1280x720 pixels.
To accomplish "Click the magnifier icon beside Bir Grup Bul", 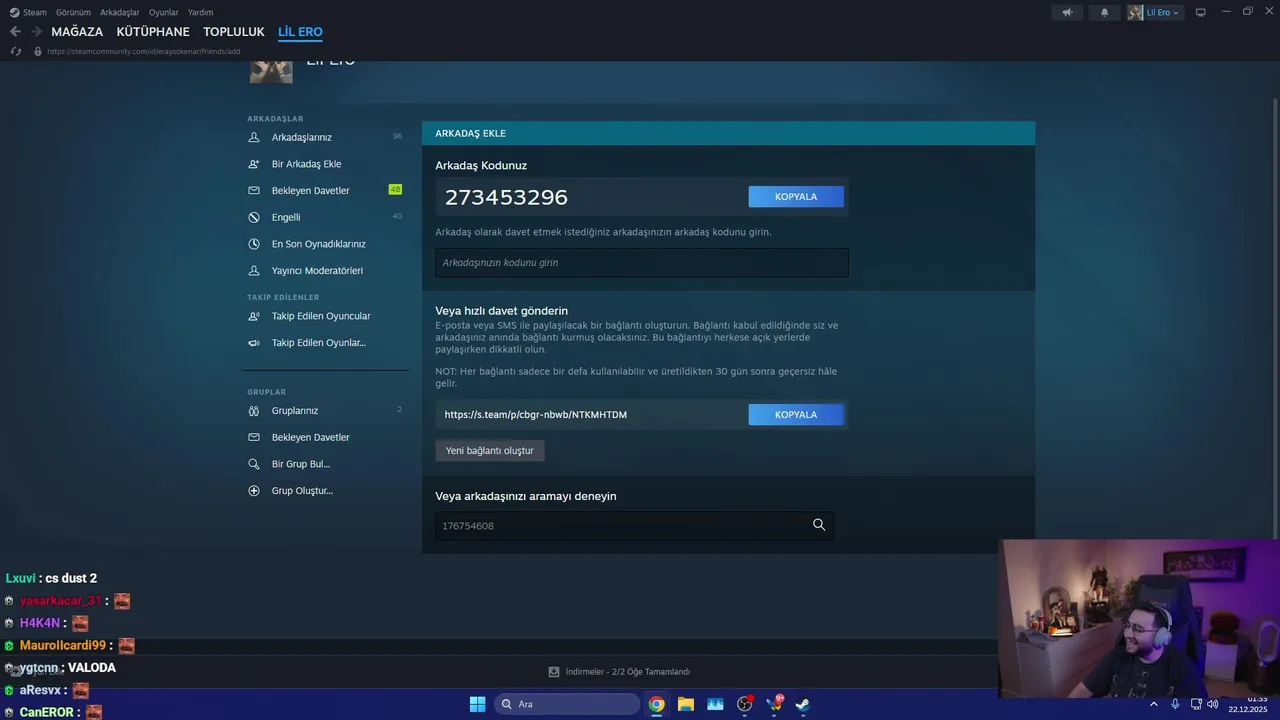I will click(253, 464).
